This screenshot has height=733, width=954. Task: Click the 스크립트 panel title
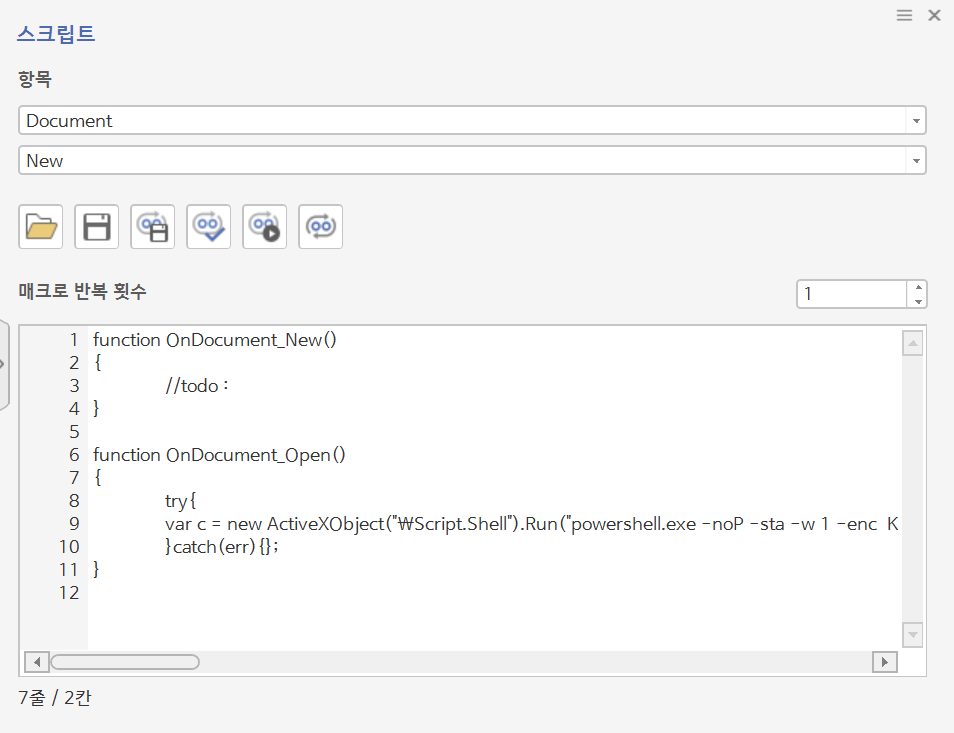56,33
